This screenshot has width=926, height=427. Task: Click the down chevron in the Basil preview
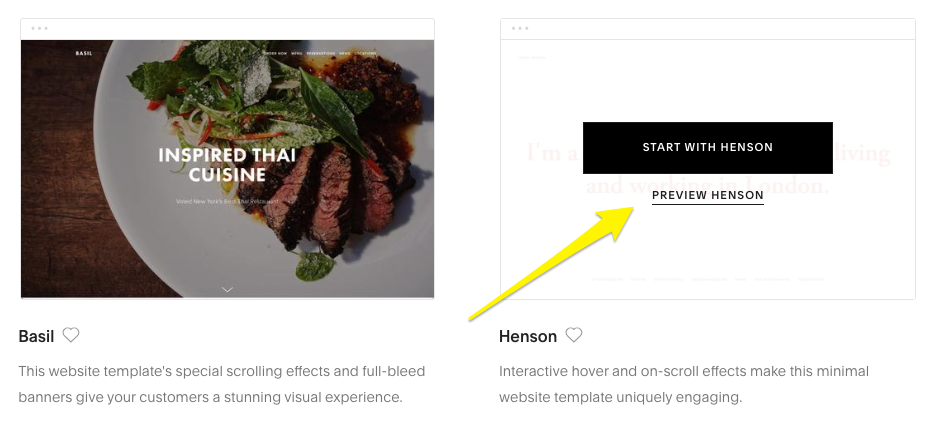click(x=227, y=289)
